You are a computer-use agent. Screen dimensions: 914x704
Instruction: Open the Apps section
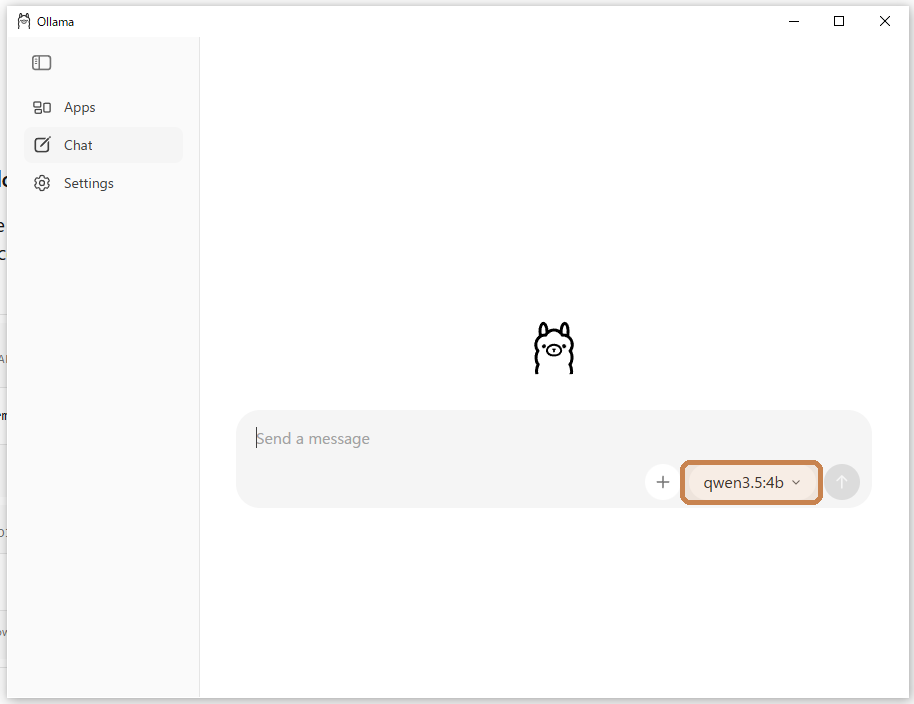pos(103,107)
